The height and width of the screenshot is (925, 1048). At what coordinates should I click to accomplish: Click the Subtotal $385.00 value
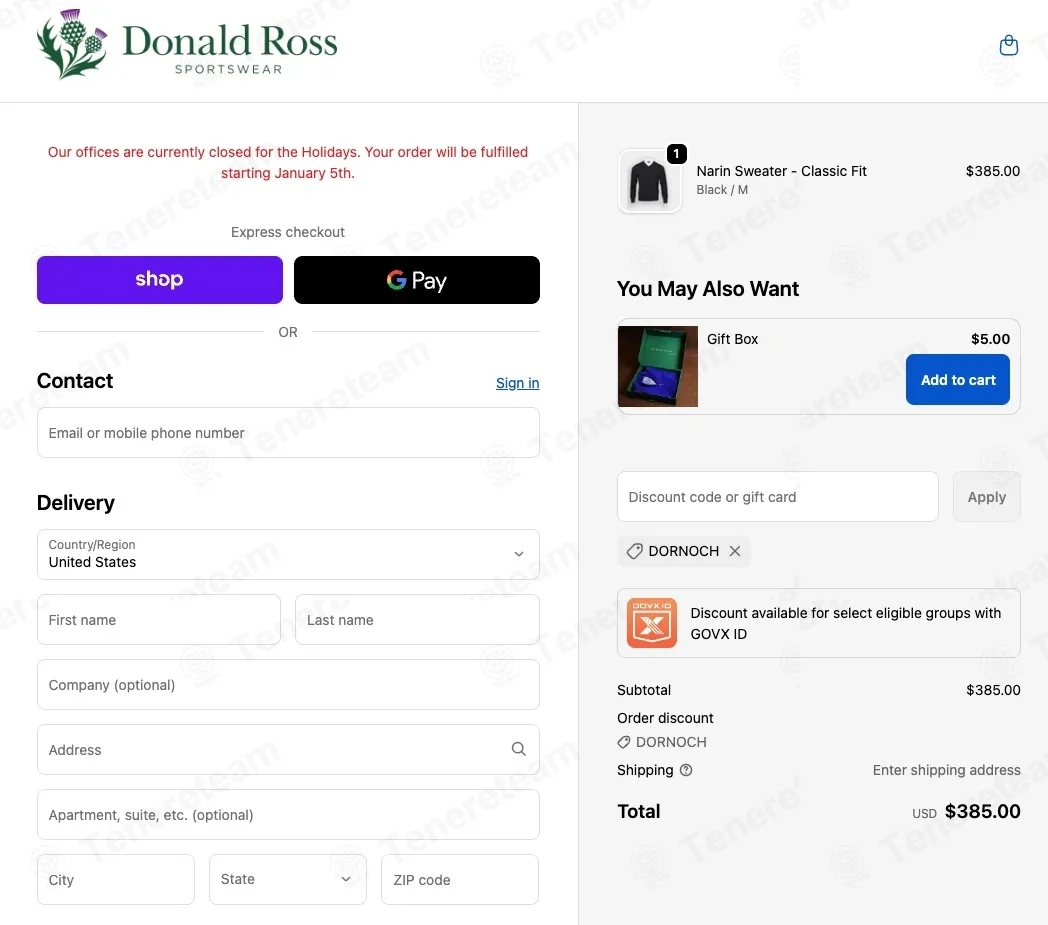993,690
